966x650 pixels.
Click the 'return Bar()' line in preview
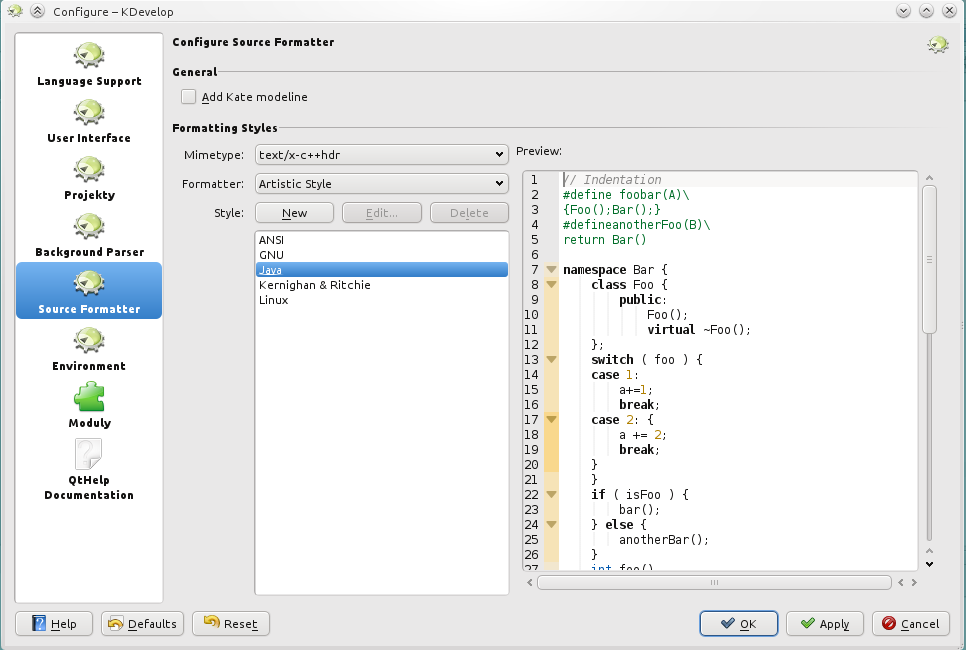(604, 240)
